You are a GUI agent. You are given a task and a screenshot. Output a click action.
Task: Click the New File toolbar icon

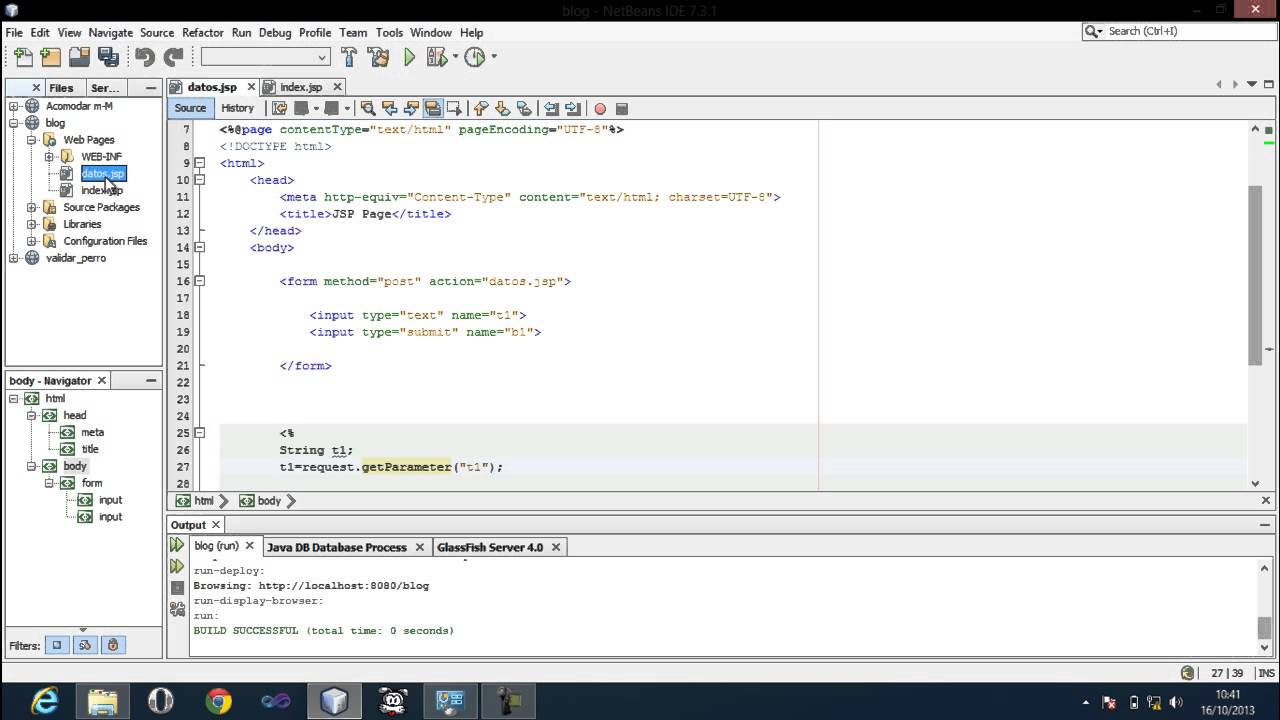coord(23,58)
